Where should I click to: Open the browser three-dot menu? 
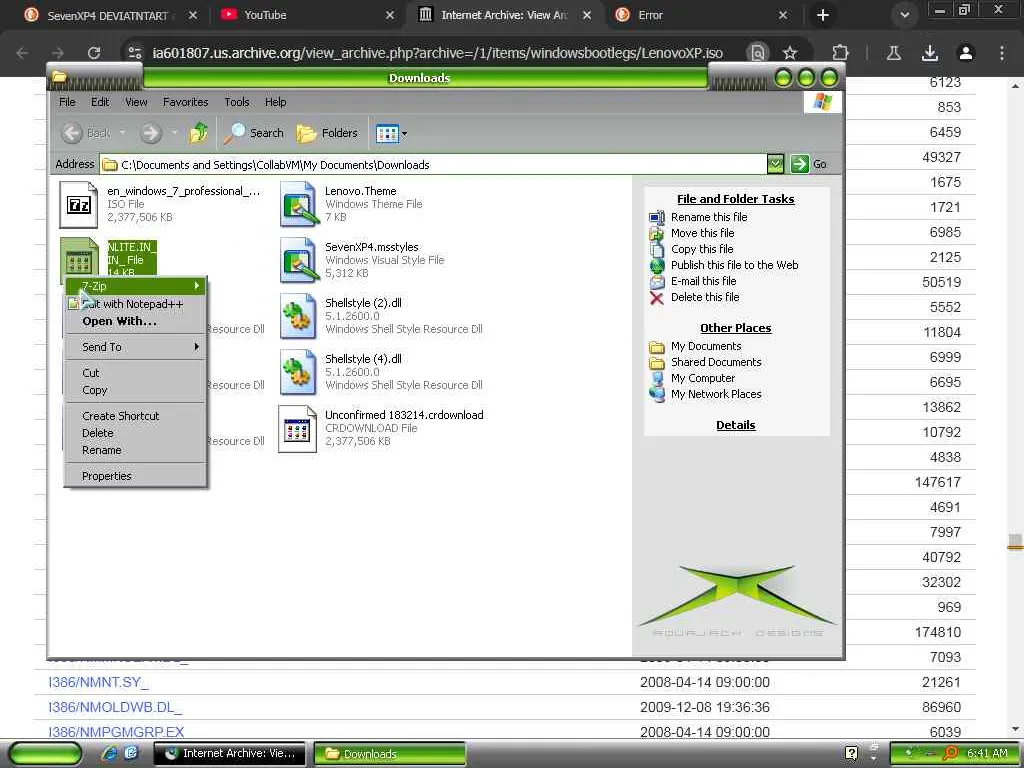point(1002,53)
